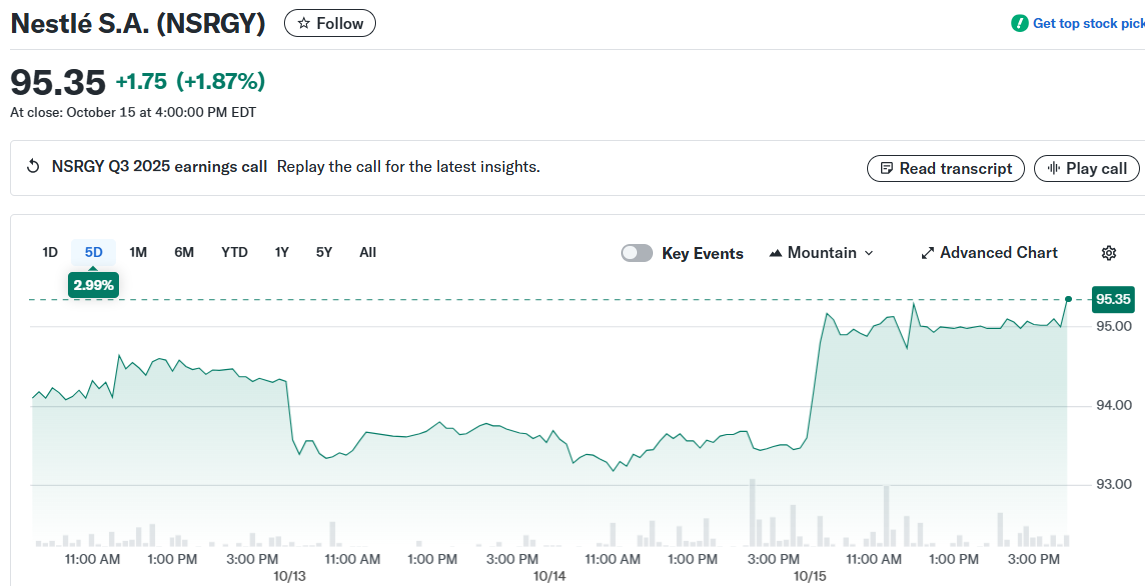Click the transcript icon in Read transcript
The height and width of the screenshot is (586, 1145).
click(x=886, y=169)
